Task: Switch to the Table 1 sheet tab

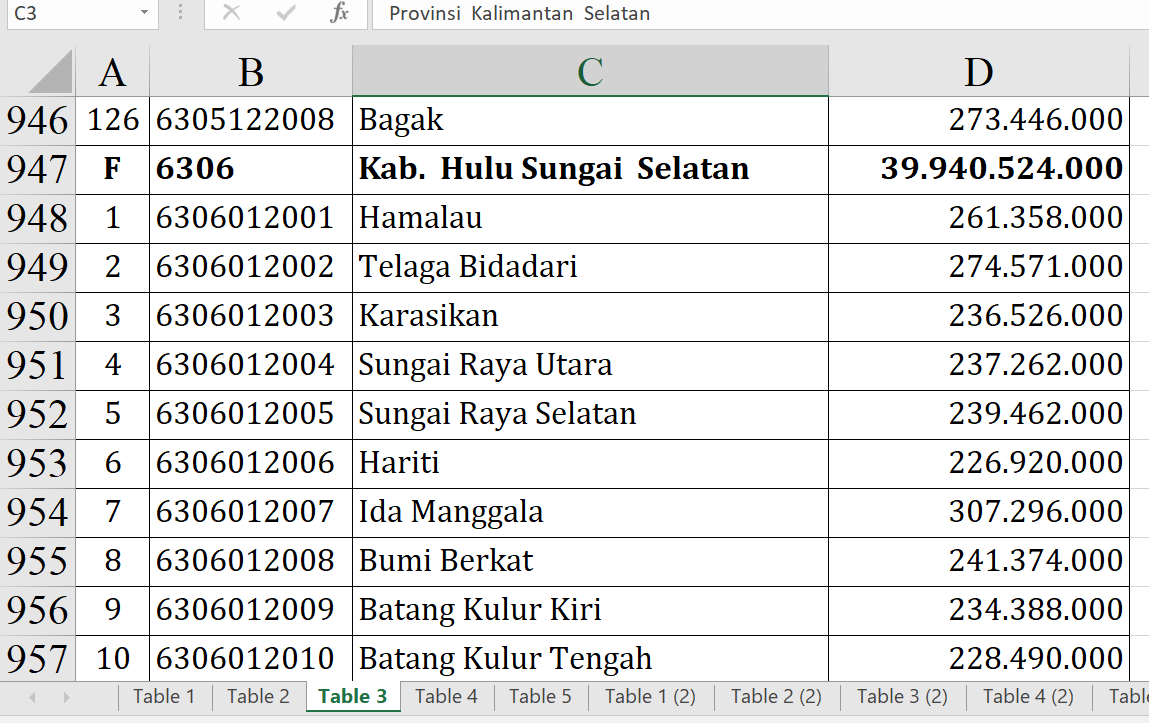Action: click(164, 697)
